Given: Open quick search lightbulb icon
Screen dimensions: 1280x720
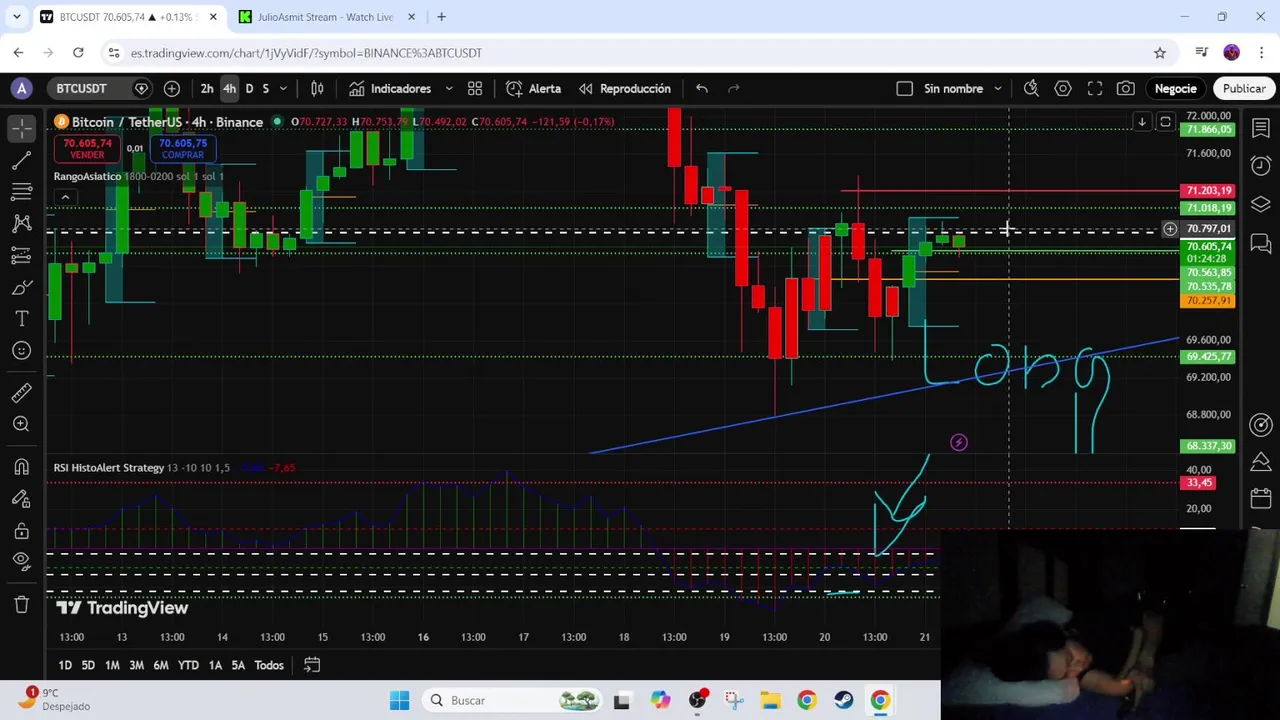Looking at the screenshot, I should (x=1031, y=89).
